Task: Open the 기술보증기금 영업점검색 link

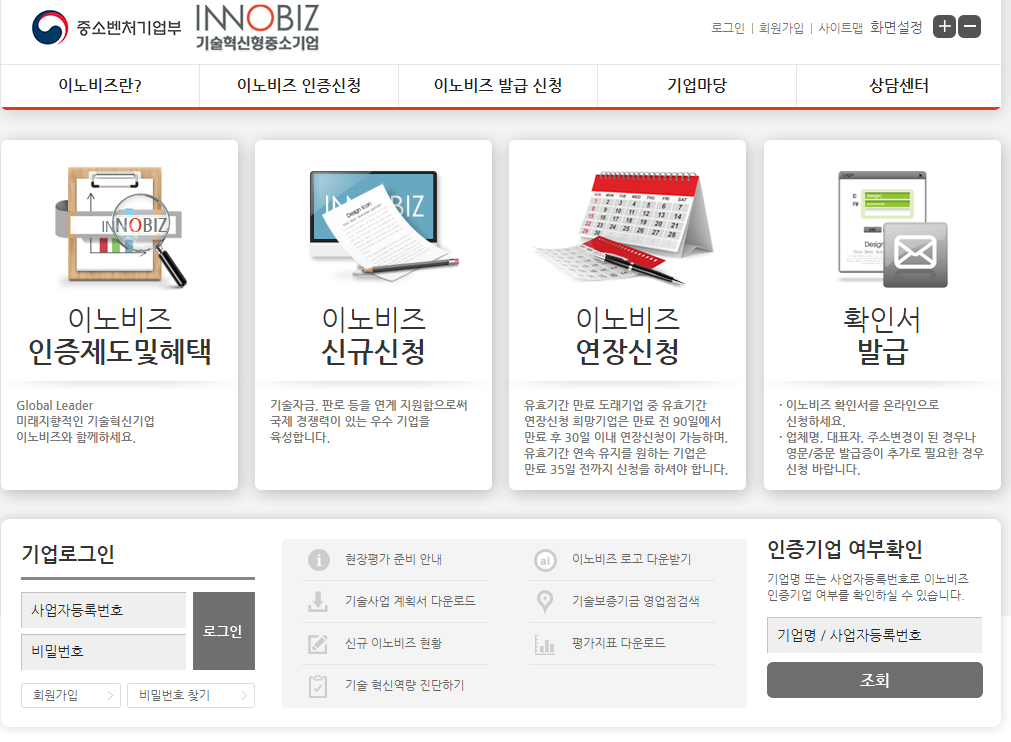Action: coord(635,601)
